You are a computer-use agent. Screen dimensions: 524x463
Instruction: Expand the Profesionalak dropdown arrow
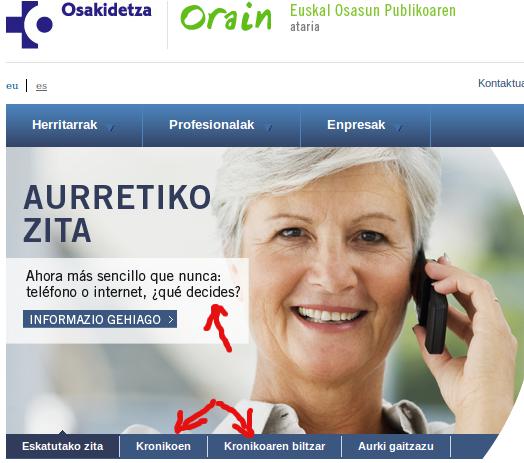(269, 127)
